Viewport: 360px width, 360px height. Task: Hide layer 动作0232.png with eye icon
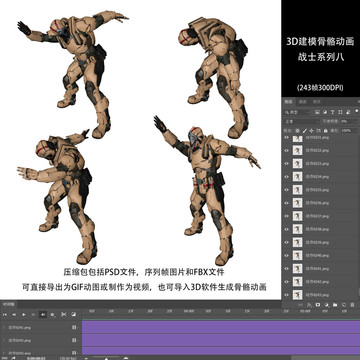(286, 150)
